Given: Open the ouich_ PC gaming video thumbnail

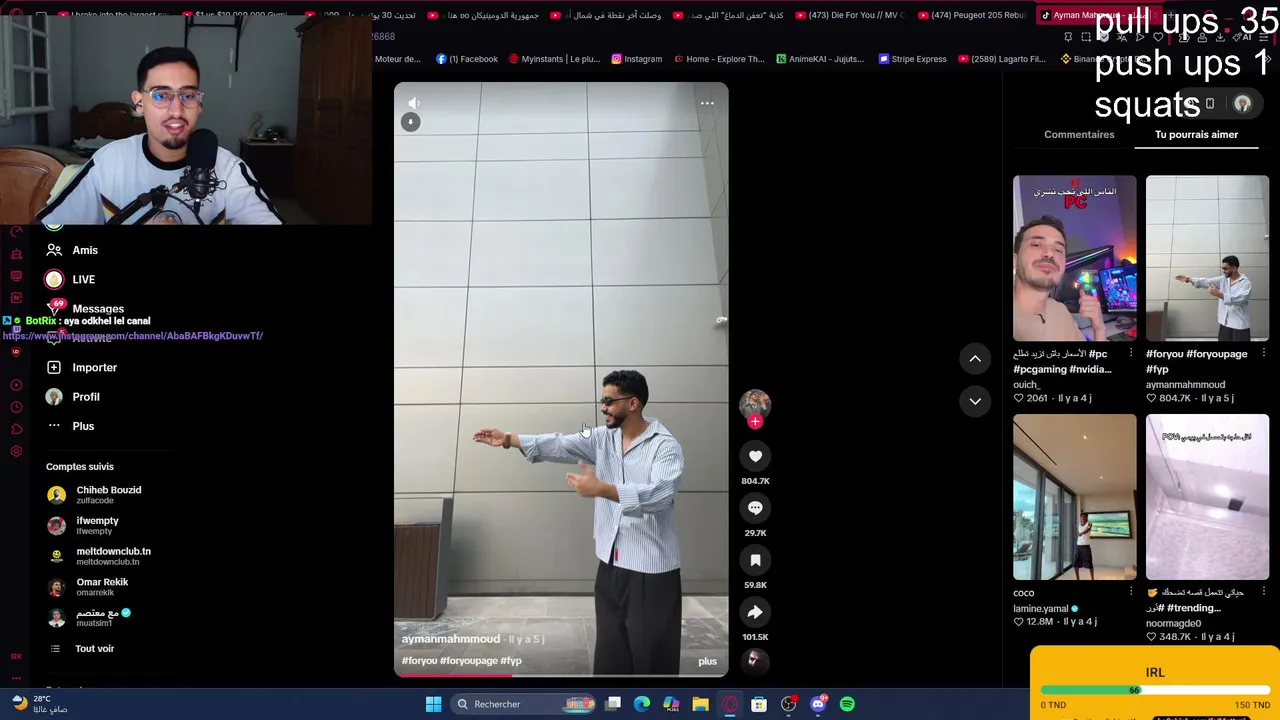Looking at the screenshot, I should [1075, 258].
